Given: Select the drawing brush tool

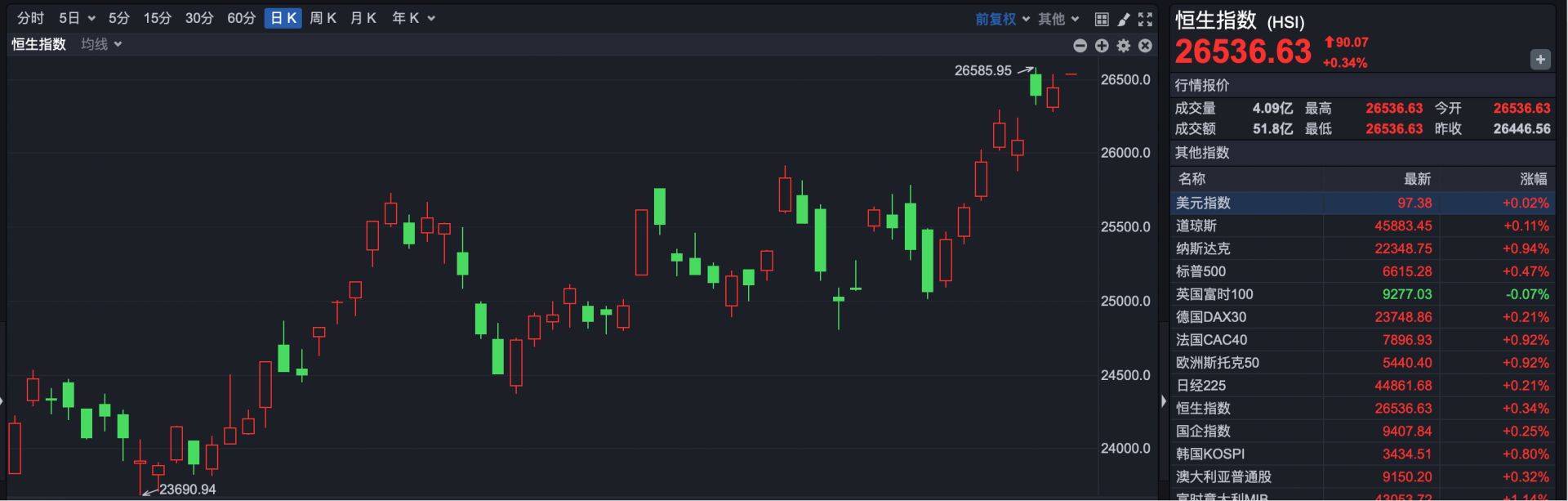Looking at the screenshot, I should tap(1124, 19).
